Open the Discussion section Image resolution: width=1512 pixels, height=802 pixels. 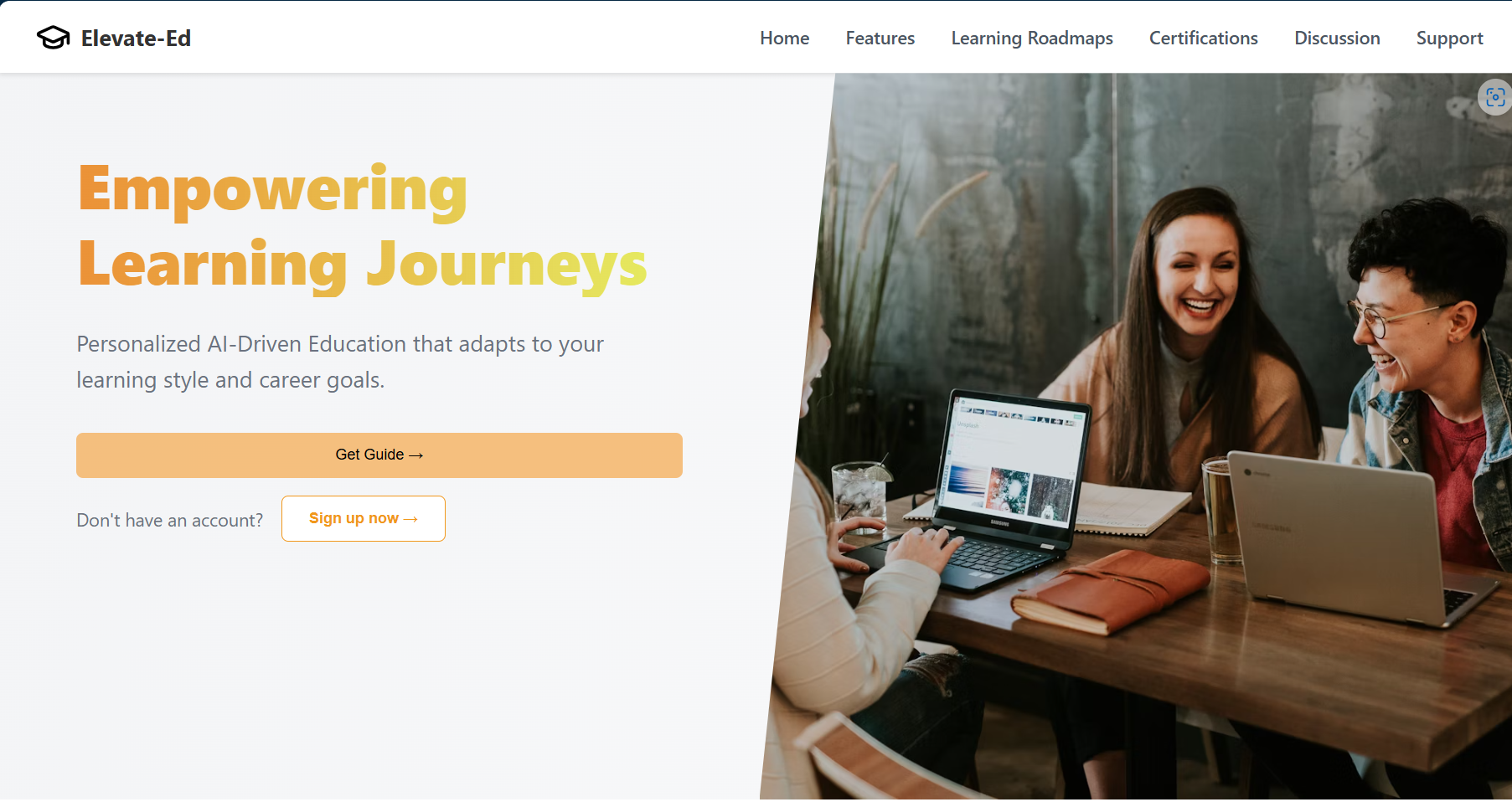[1337, 39]
